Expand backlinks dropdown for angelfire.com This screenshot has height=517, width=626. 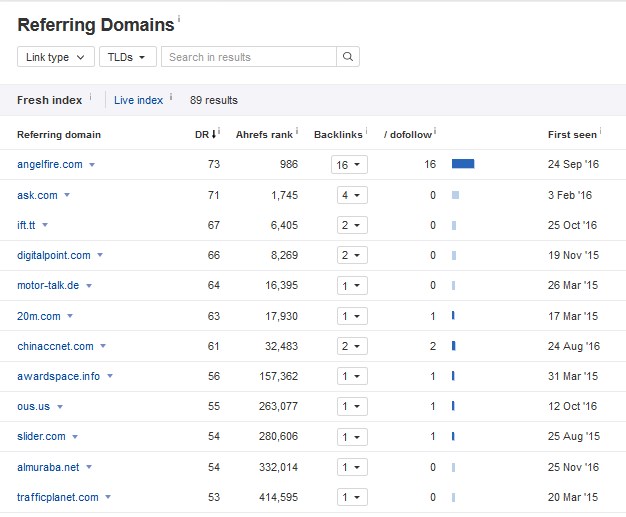(x=350, y=165)
